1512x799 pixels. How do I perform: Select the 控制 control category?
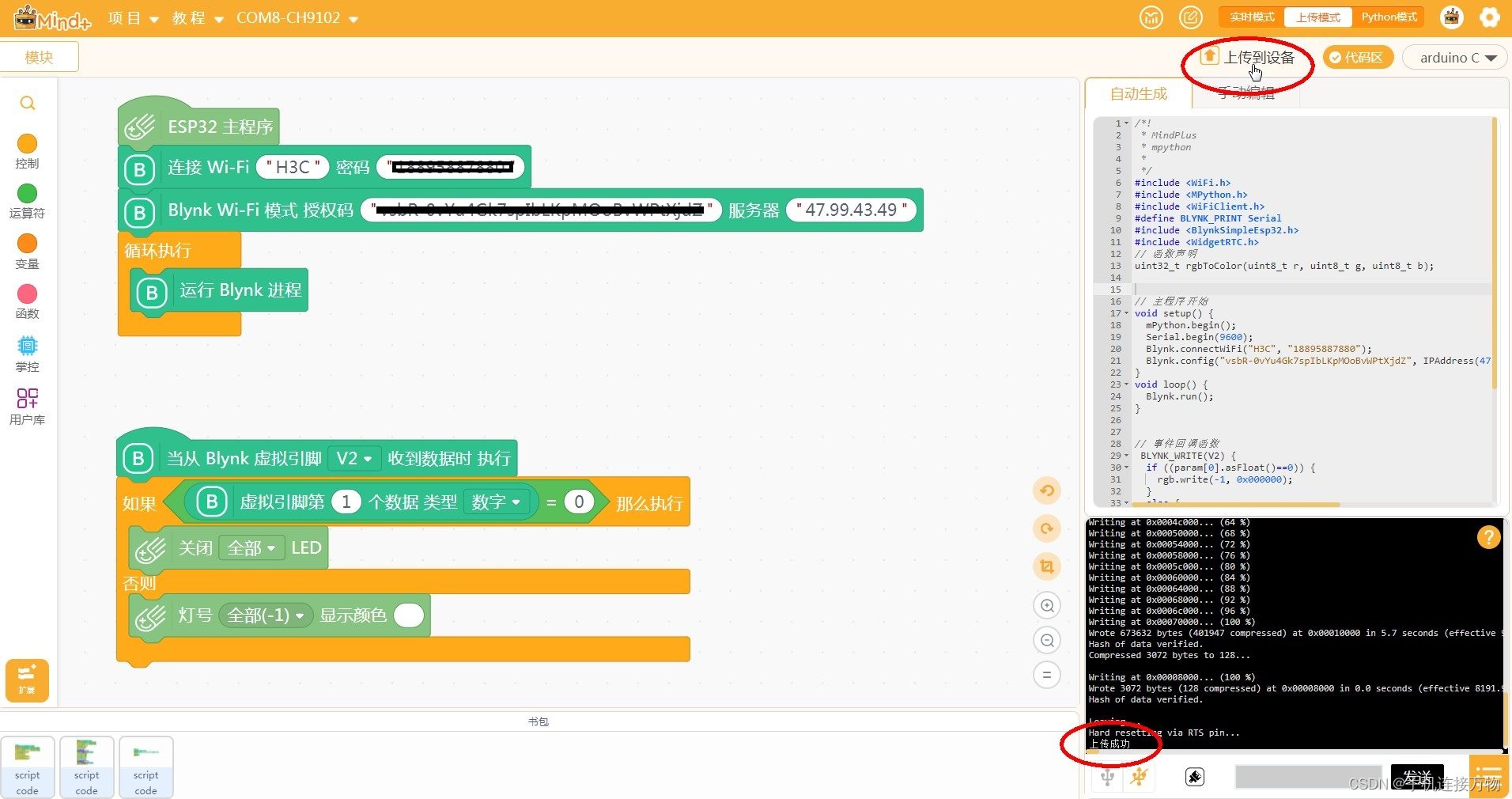[x=27, y=152]
